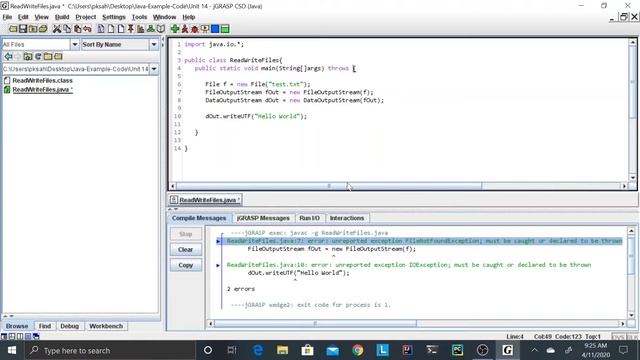Switch to the Workbench tab

106,326
